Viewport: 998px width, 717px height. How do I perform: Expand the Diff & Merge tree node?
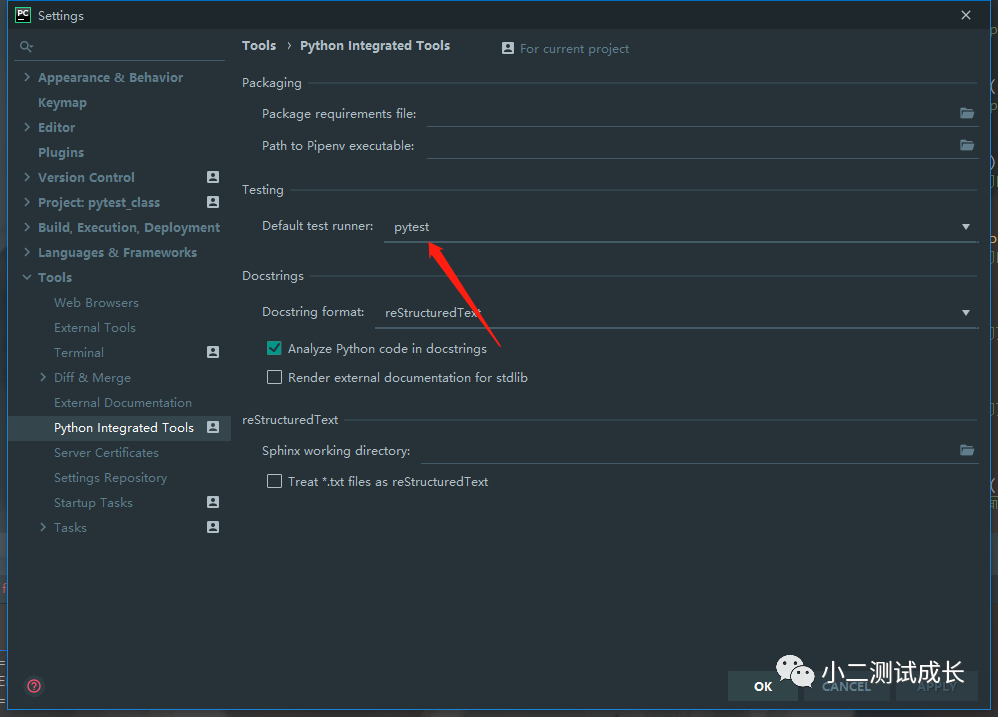click(43, 377)
